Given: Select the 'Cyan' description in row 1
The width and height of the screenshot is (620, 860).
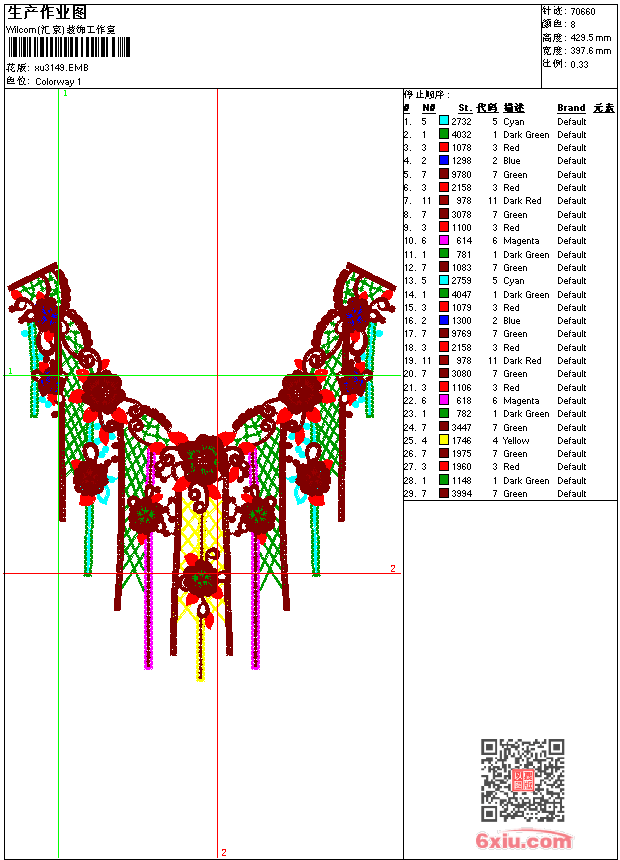Looking at the screenshot, I should [x=514, y=122].
